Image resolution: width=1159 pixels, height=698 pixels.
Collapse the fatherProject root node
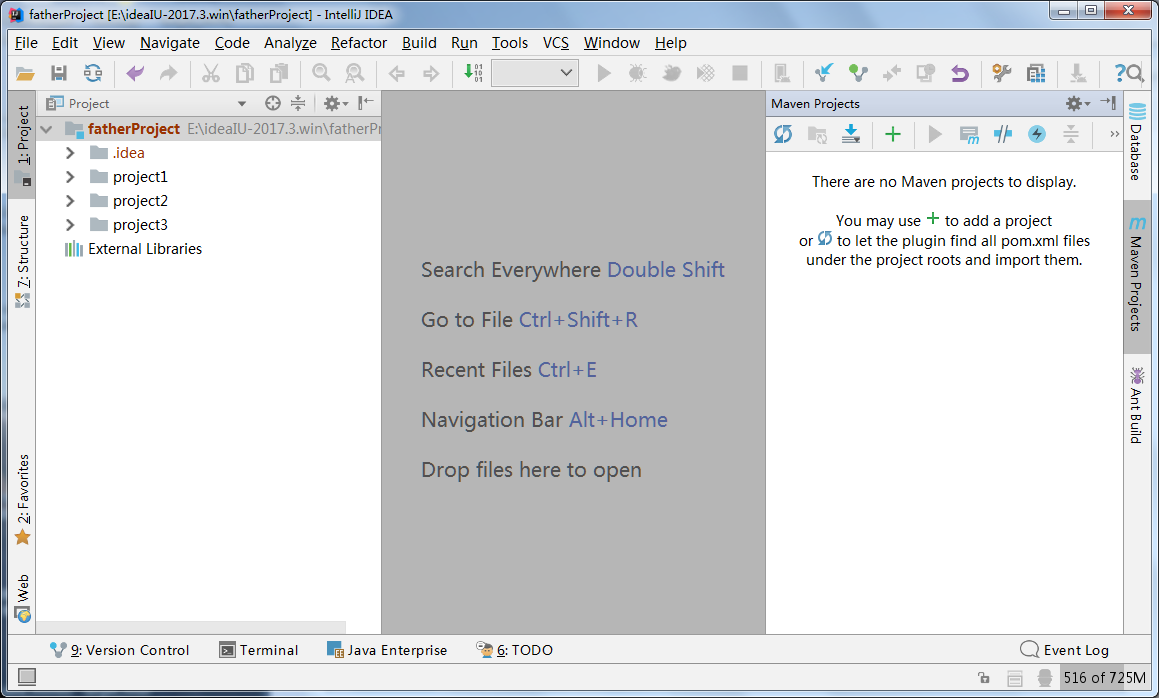(47, 129)
